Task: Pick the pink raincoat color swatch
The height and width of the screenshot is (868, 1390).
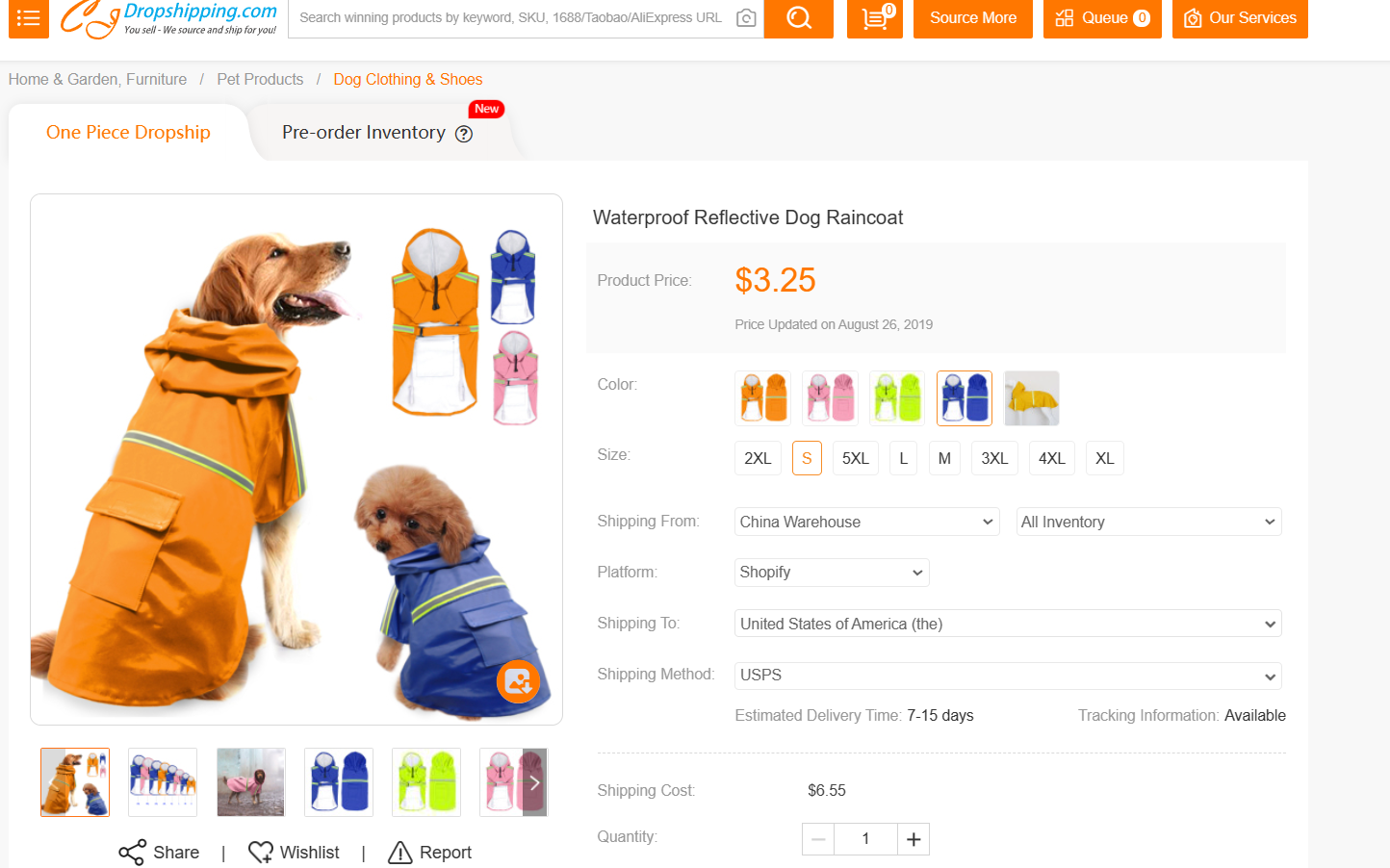Action: pos(831,397)
